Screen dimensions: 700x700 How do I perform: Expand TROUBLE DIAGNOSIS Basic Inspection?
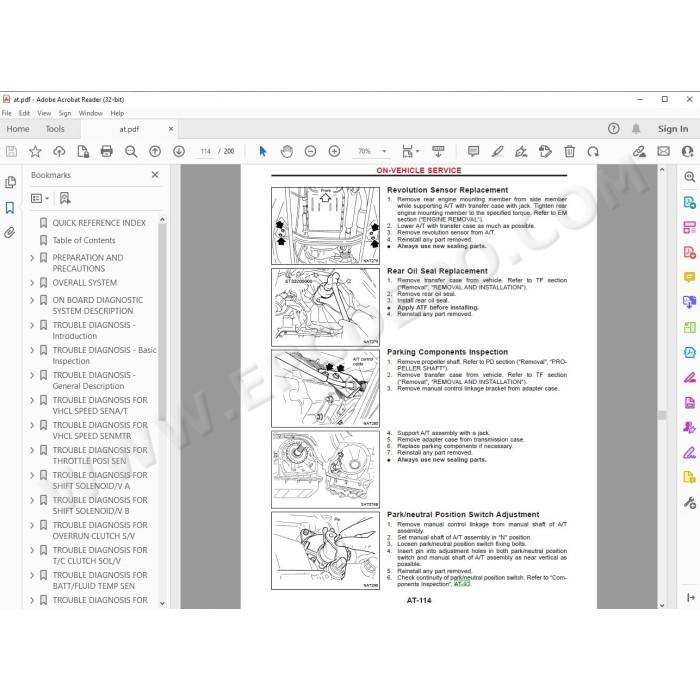point(32,350)
